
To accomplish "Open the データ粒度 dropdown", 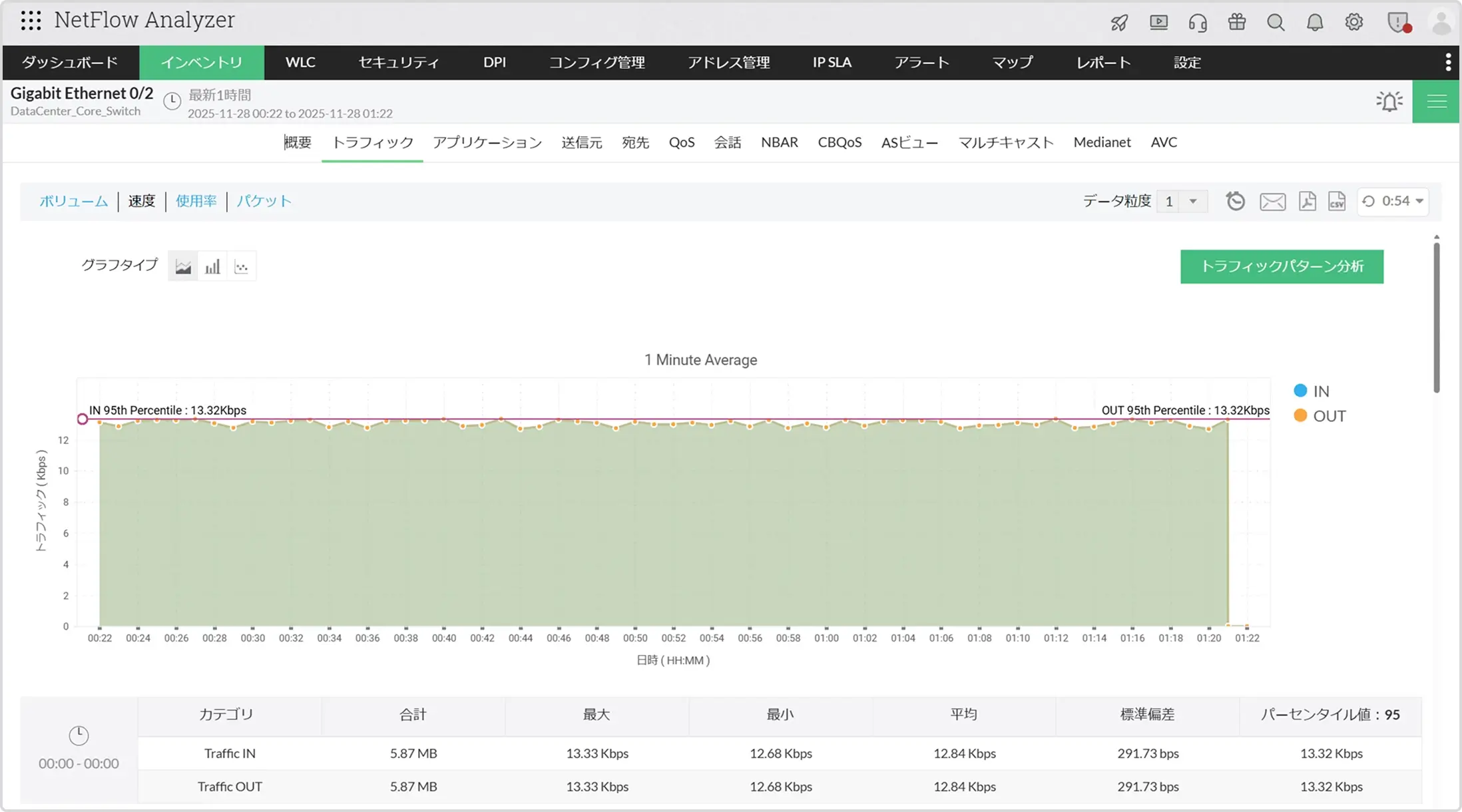I will click(x=1182, y=201).
